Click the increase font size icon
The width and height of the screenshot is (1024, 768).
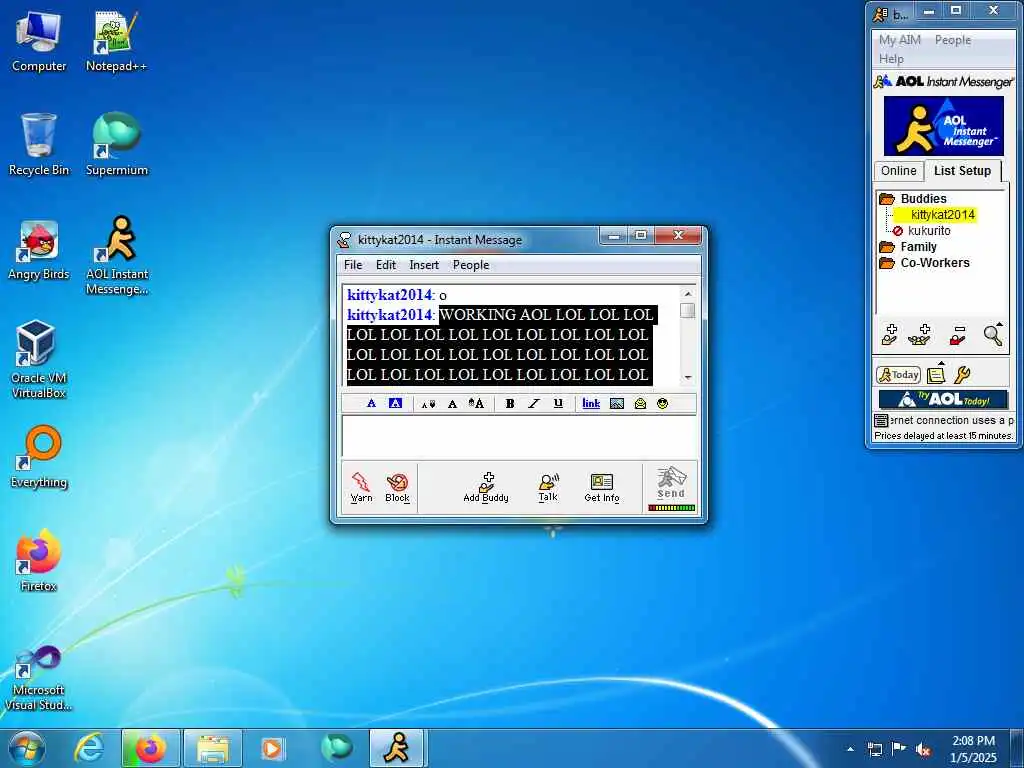click(477, 404)
